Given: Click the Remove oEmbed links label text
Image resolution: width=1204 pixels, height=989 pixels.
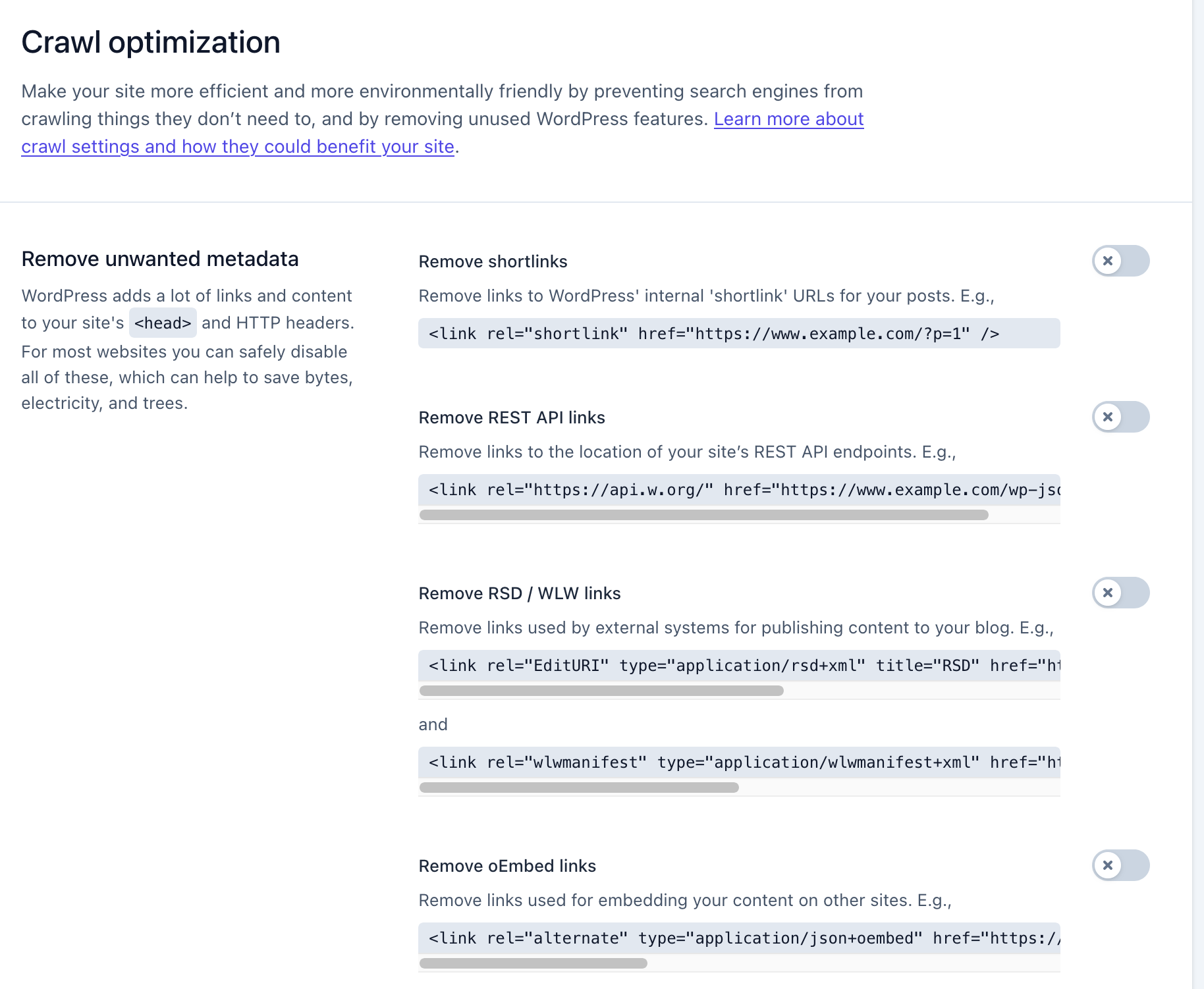Looking at the screenshot, I should pos(507,867).
